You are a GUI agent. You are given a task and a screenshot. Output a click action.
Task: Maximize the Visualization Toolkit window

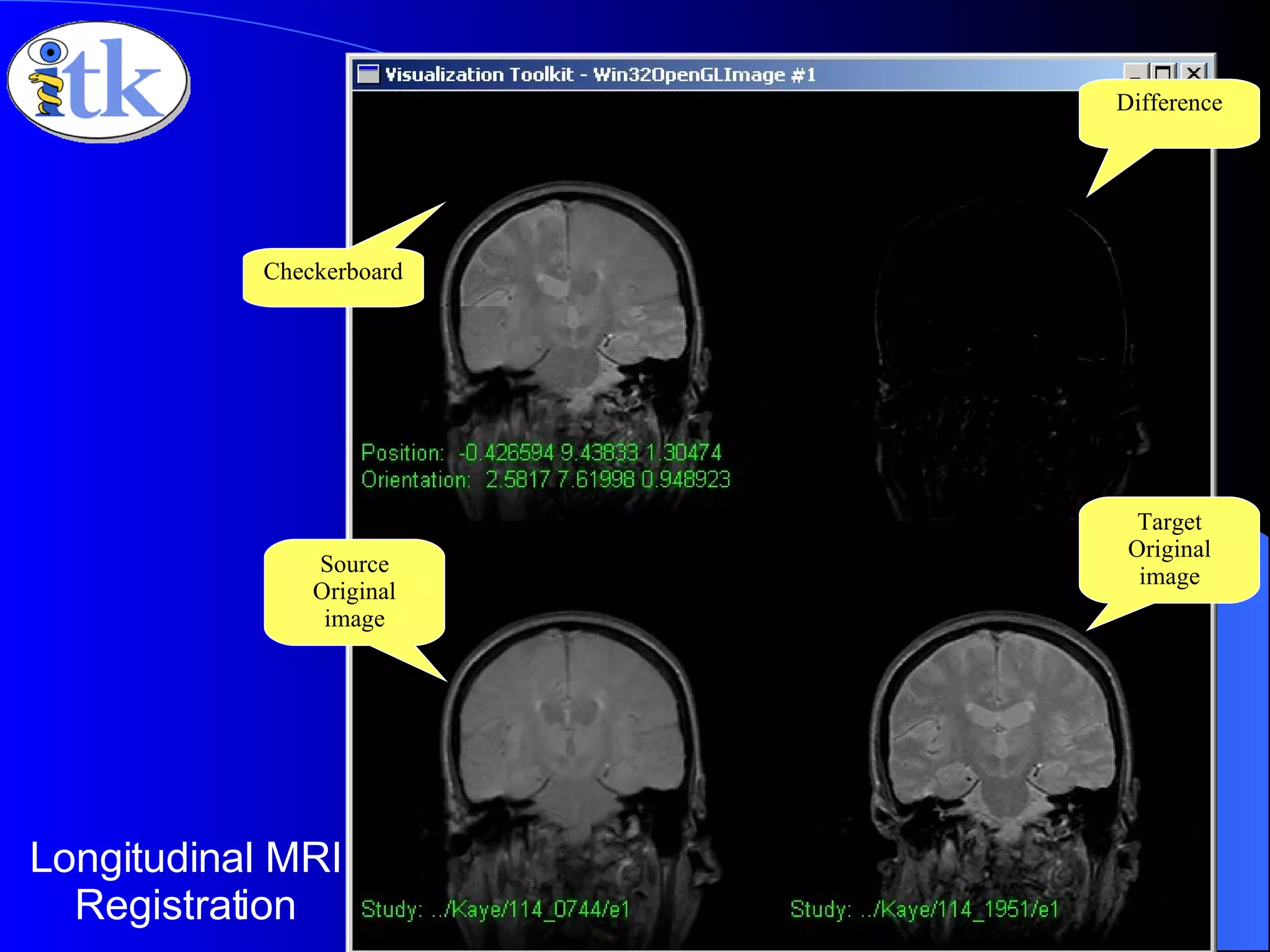[1163, 73]
